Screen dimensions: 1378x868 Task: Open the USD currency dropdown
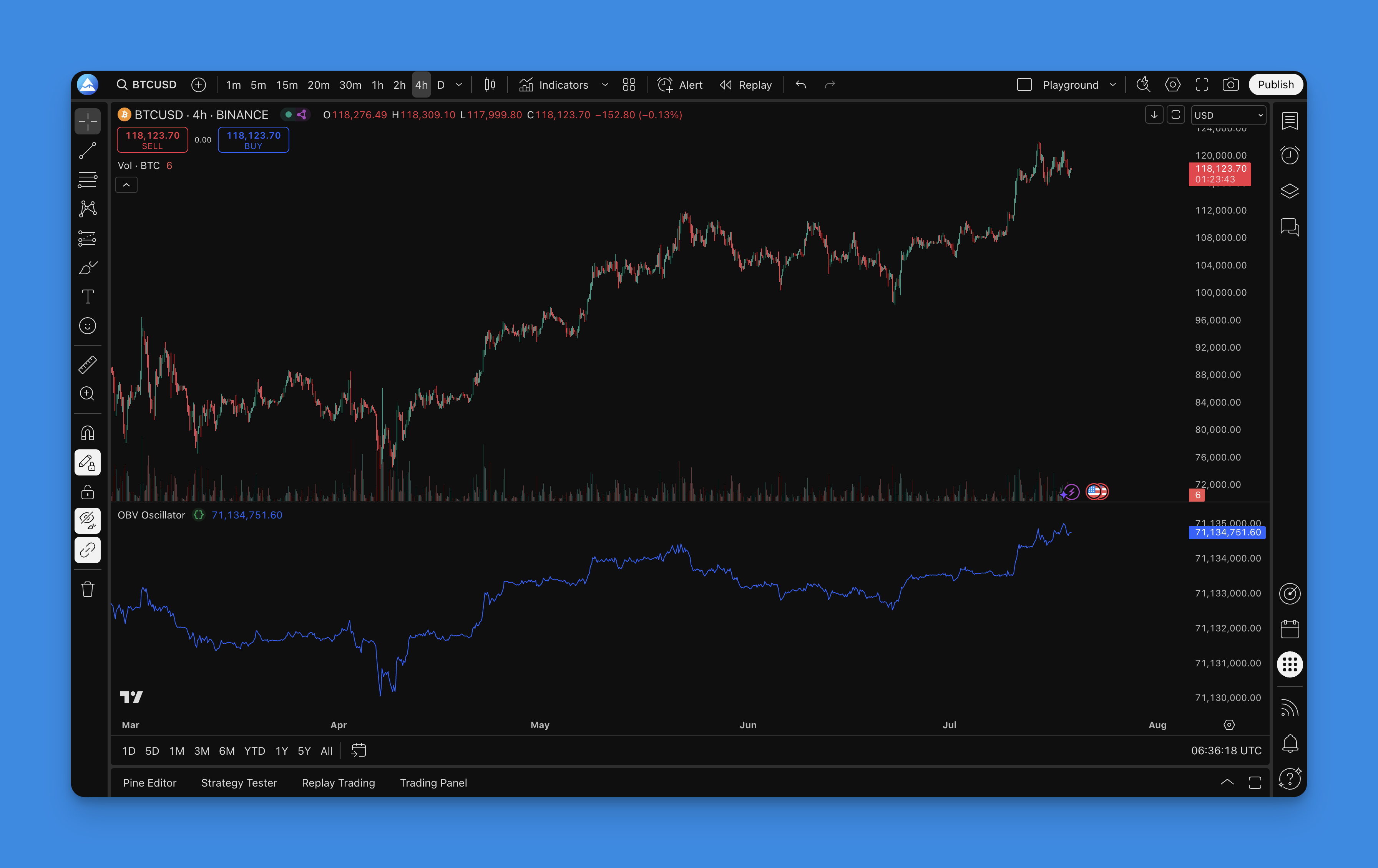pyautogui.click(x=1229, y=115)
